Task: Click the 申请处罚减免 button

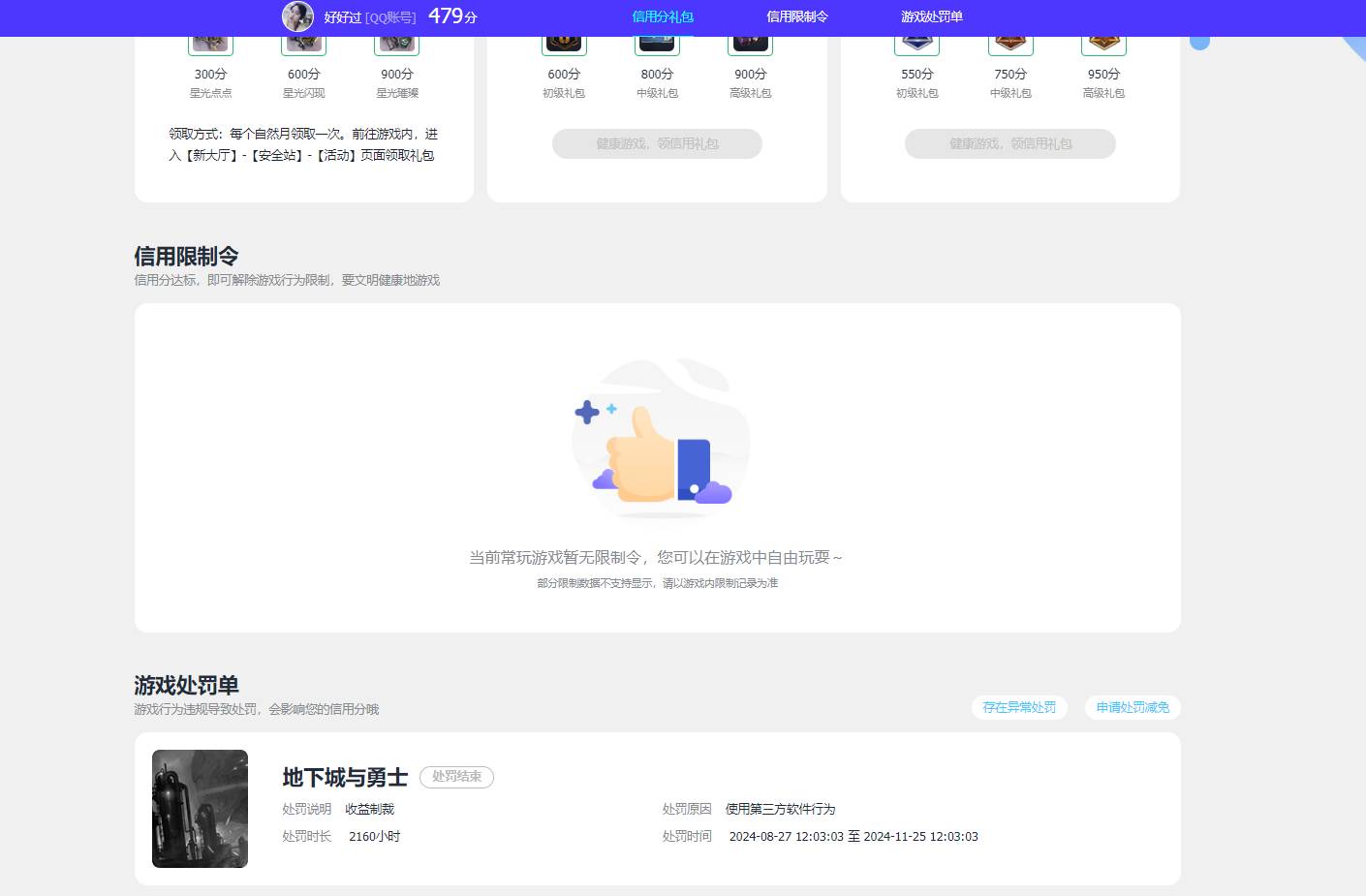Action: coord(1132,707)
